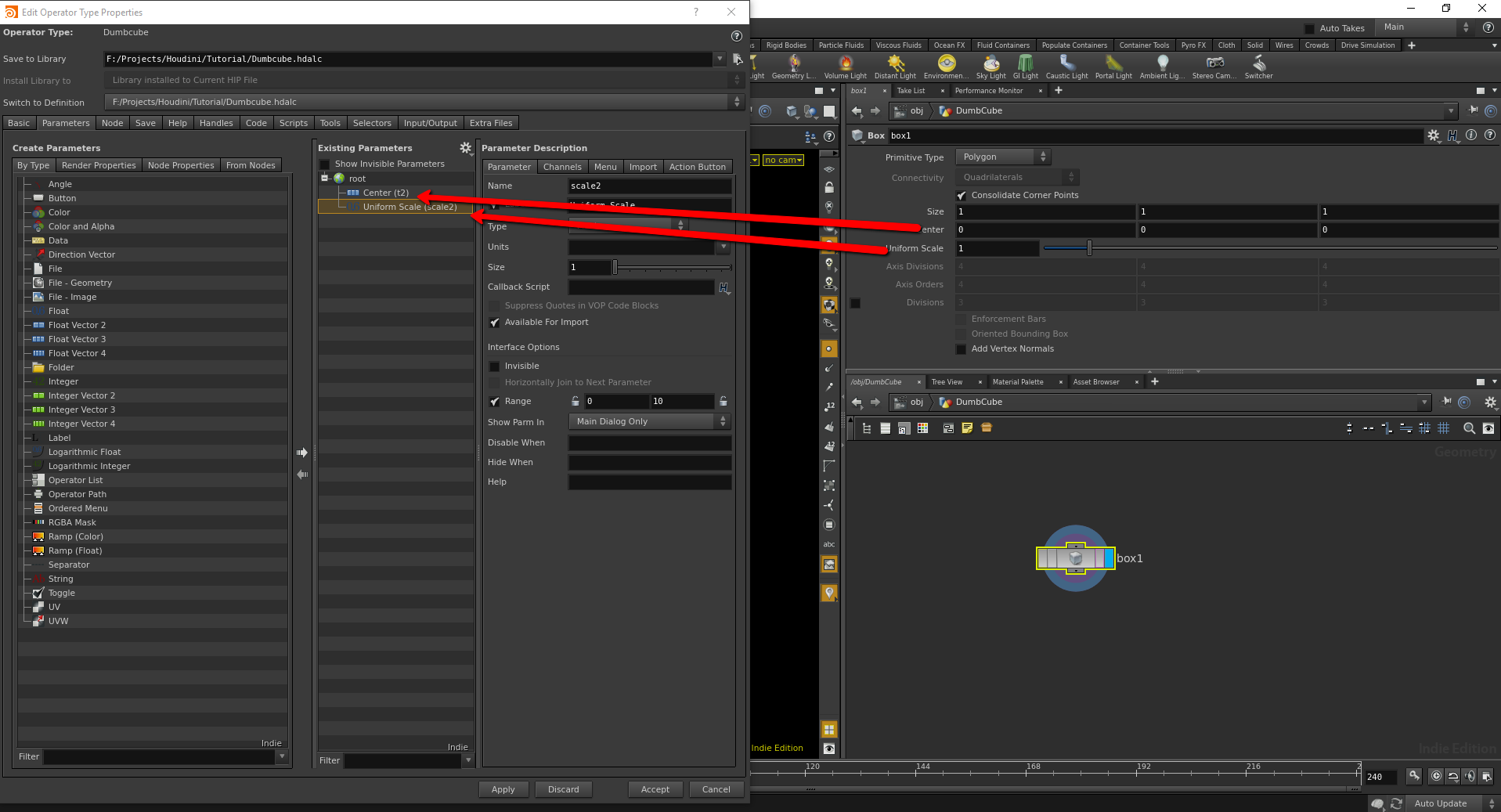Select the GI Light shelf tool

(x=1025, y=67)
